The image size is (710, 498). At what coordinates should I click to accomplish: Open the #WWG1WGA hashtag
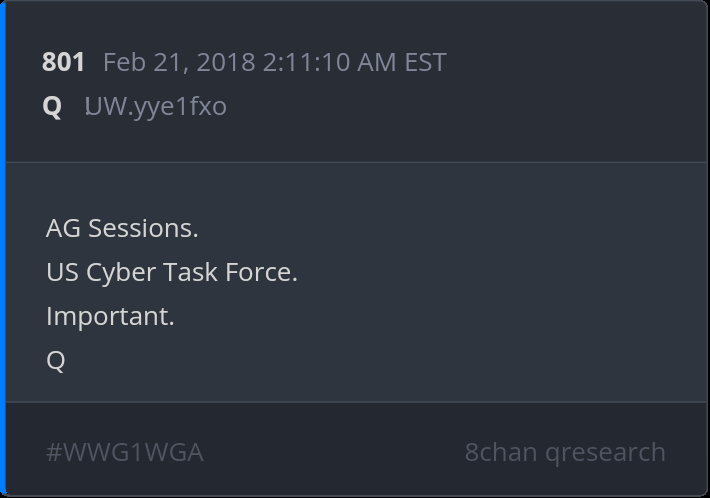pyautogui.click(x=125, y=452)
